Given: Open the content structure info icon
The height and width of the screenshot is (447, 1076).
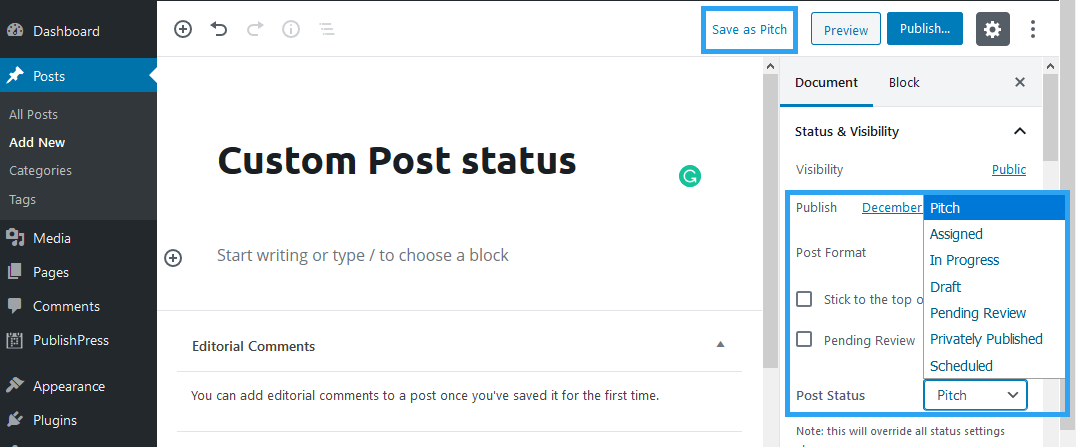Looking at the screenshot, I should click(291, 29).
